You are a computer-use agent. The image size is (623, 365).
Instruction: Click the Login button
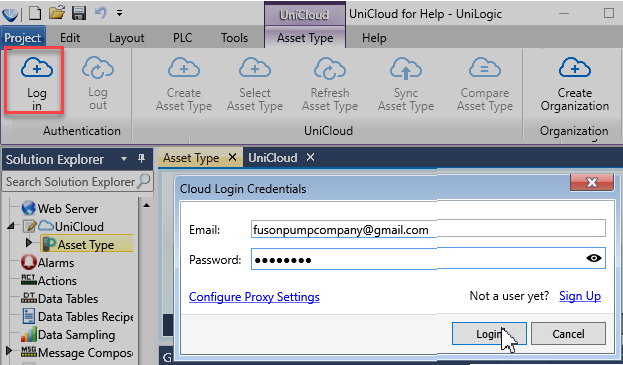click(489, 334)
